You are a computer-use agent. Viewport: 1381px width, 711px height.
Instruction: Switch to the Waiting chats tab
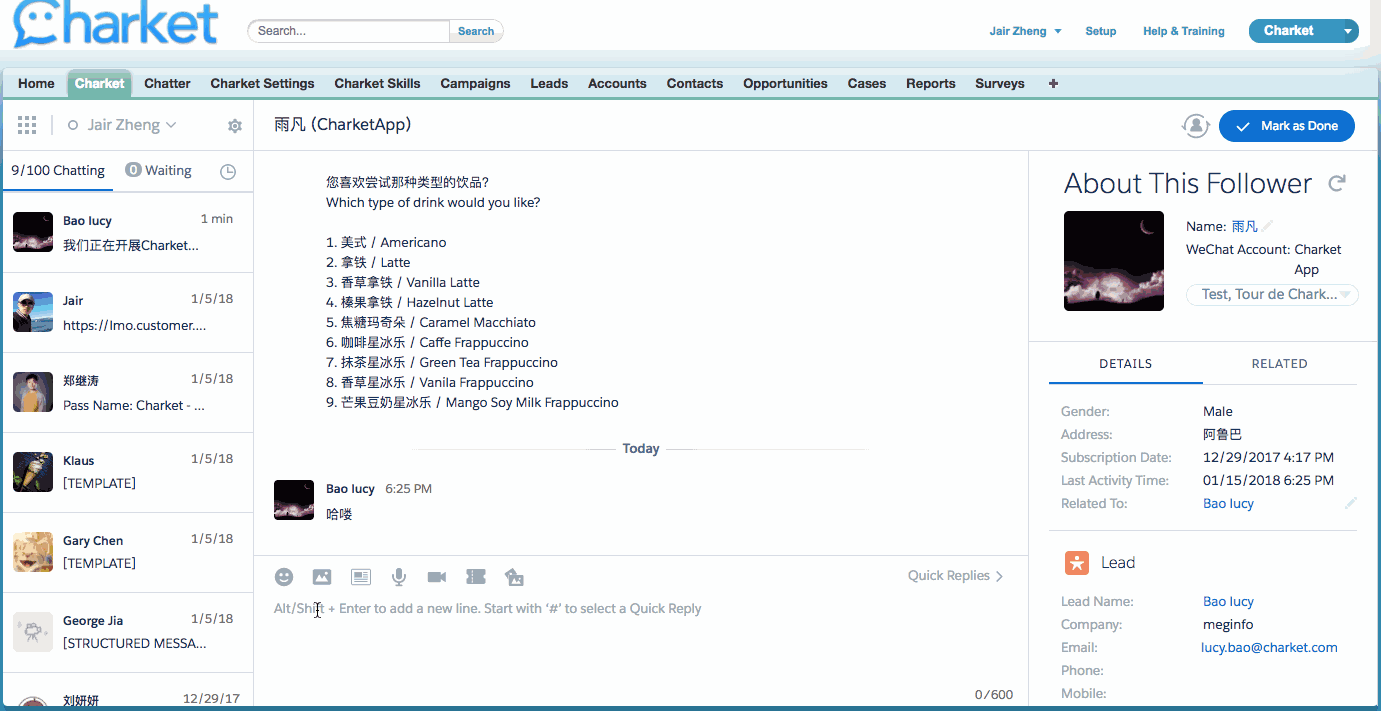click(x=158, y=171)
